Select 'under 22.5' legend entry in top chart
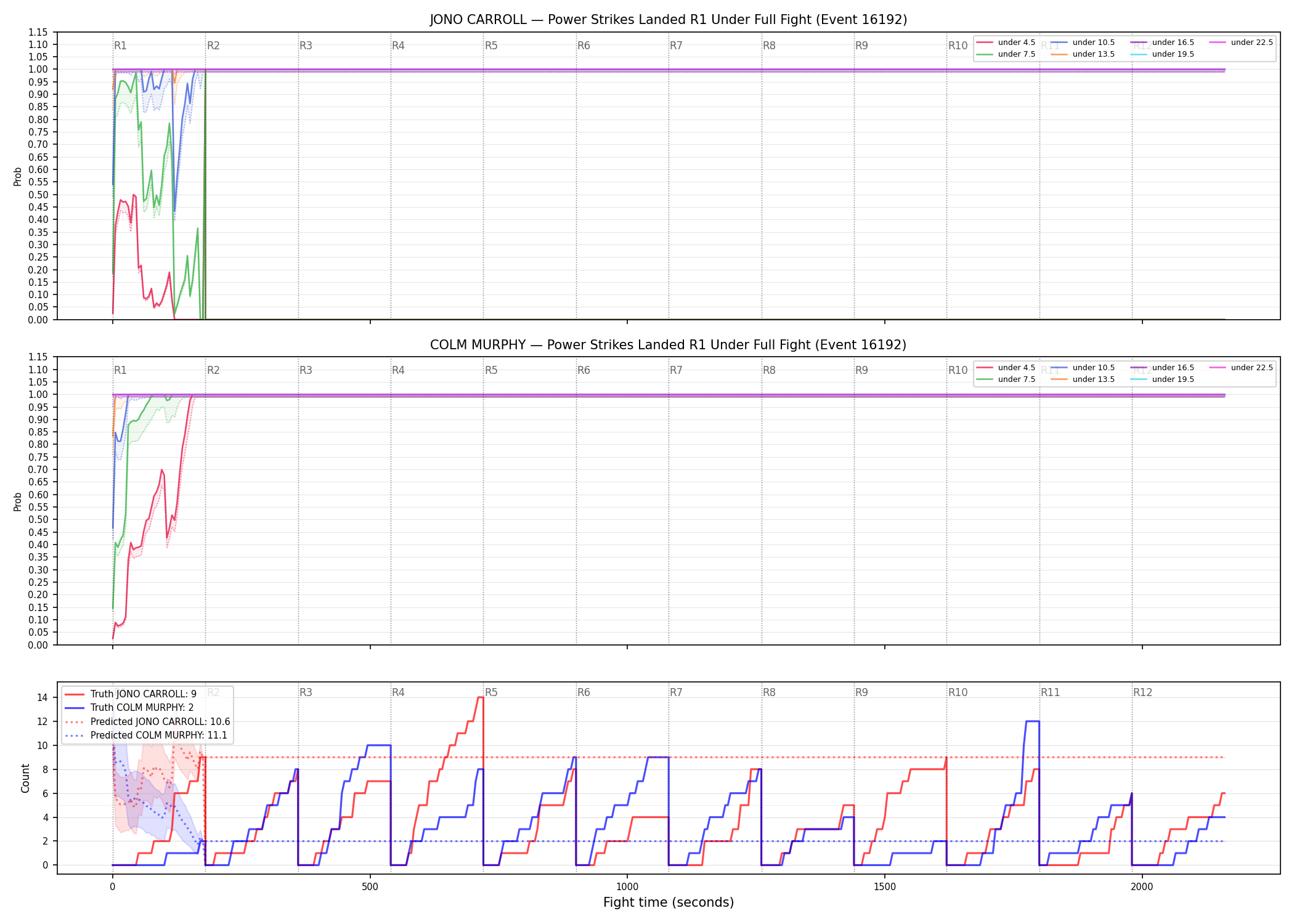 click(1241, 43)
